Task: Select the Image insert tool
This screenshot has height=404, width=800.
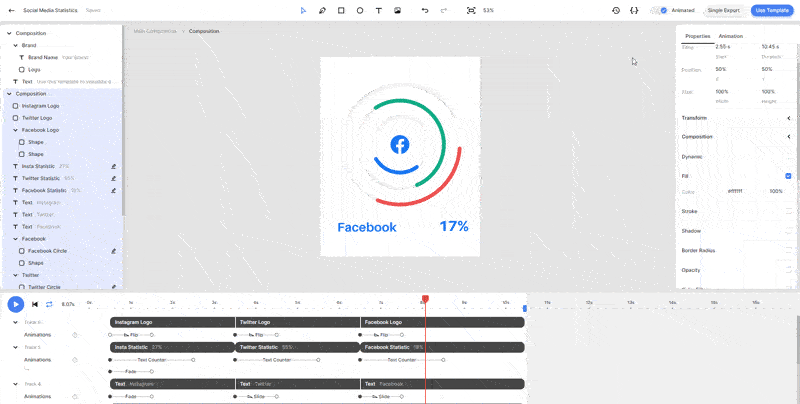Action: click(397, 10)
